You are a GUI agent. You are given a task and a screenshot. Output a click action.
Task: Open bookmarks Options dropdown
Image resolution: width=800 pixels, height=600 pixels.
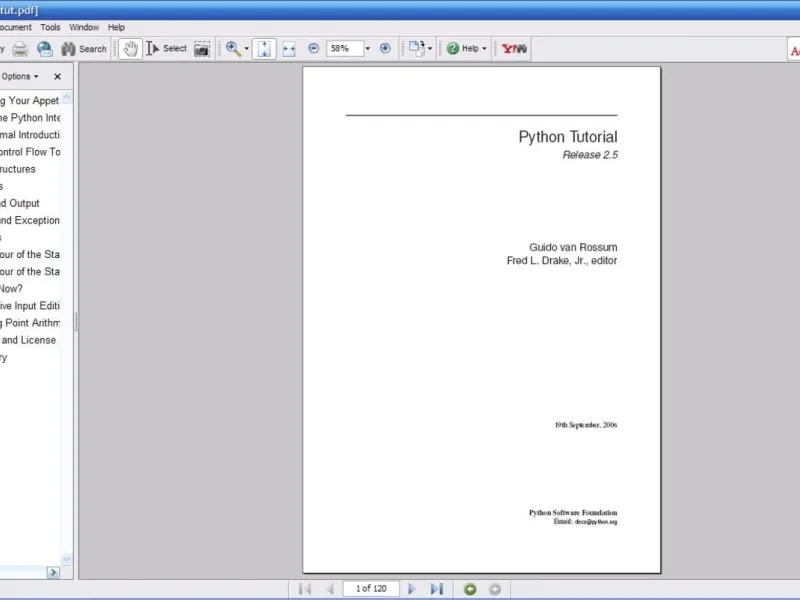point(19,77)
